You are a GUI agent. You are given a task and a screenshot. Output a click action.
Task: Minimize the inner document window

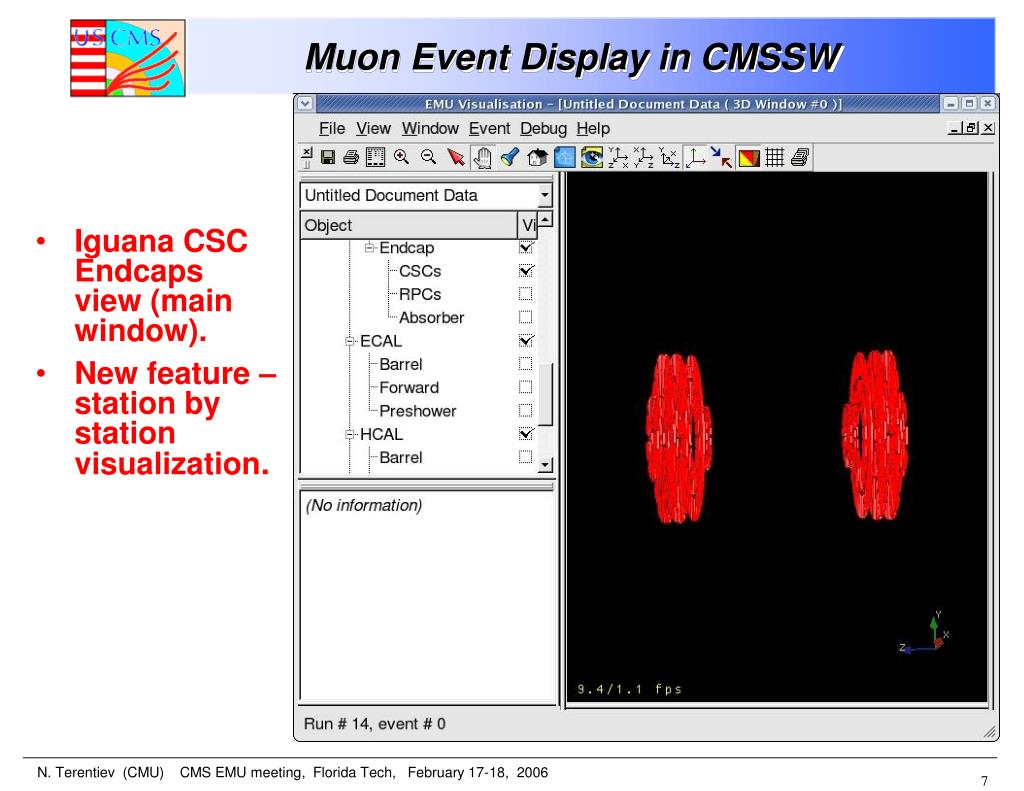[x=955, y=129]
